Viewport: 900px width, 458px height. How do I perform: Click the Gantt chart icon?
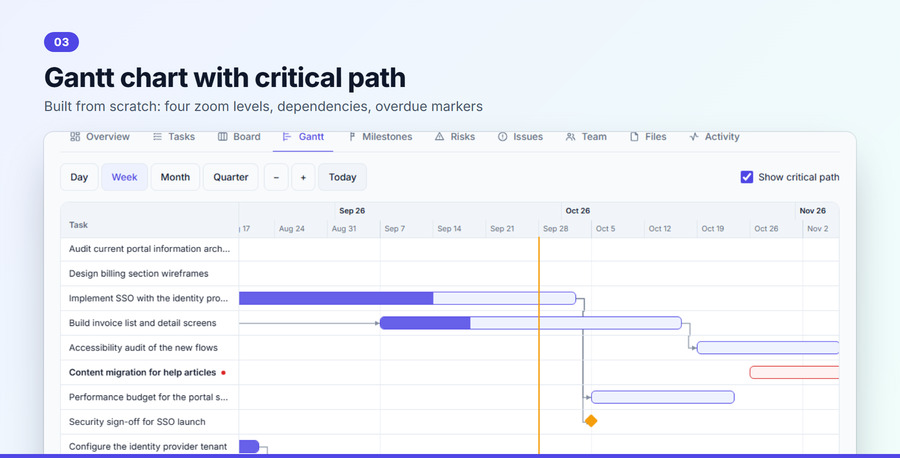point(287,137)
